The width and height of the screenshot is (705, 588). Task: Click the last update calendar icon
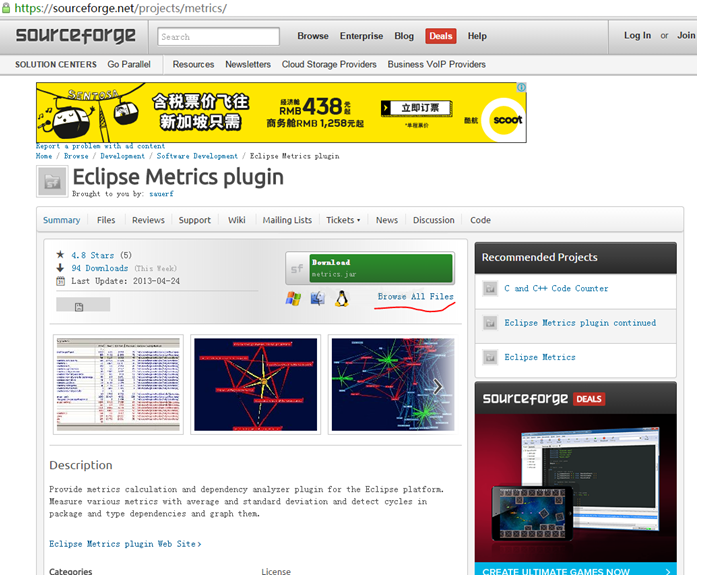tap(60, 281)
